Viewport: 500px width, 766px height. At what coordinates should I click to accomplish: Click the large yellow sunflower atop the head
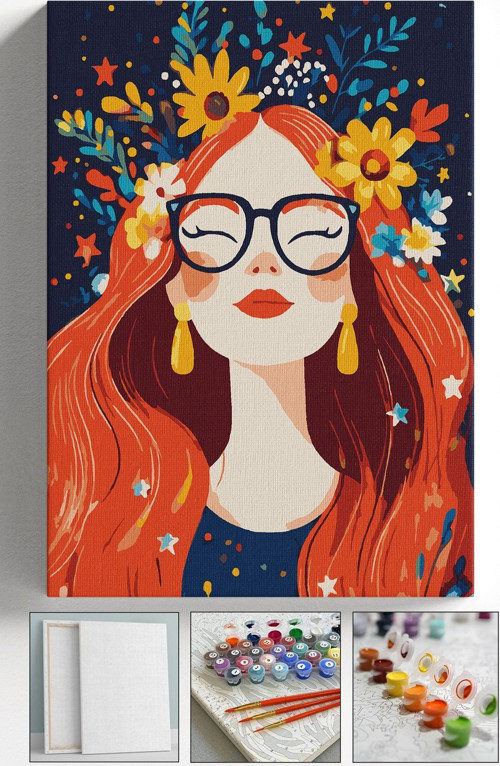pyautogui.click(x=214, y=94)
